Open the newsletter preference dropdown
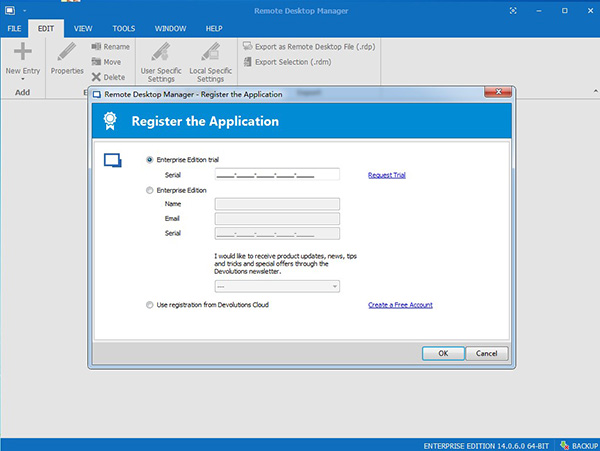The width and height of the screenshot is (600, 451). click(277, 286)
